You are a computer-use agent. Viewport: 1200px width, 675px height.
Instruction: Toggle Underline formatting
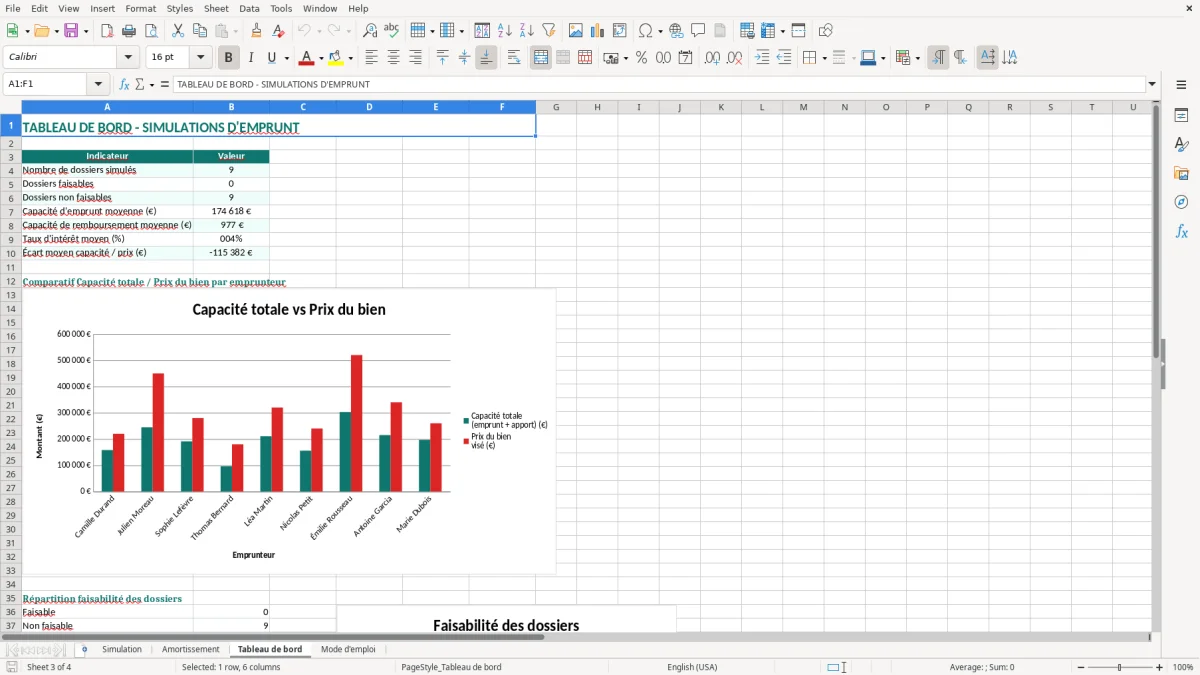pyautogui.click(x=272, y=58)
